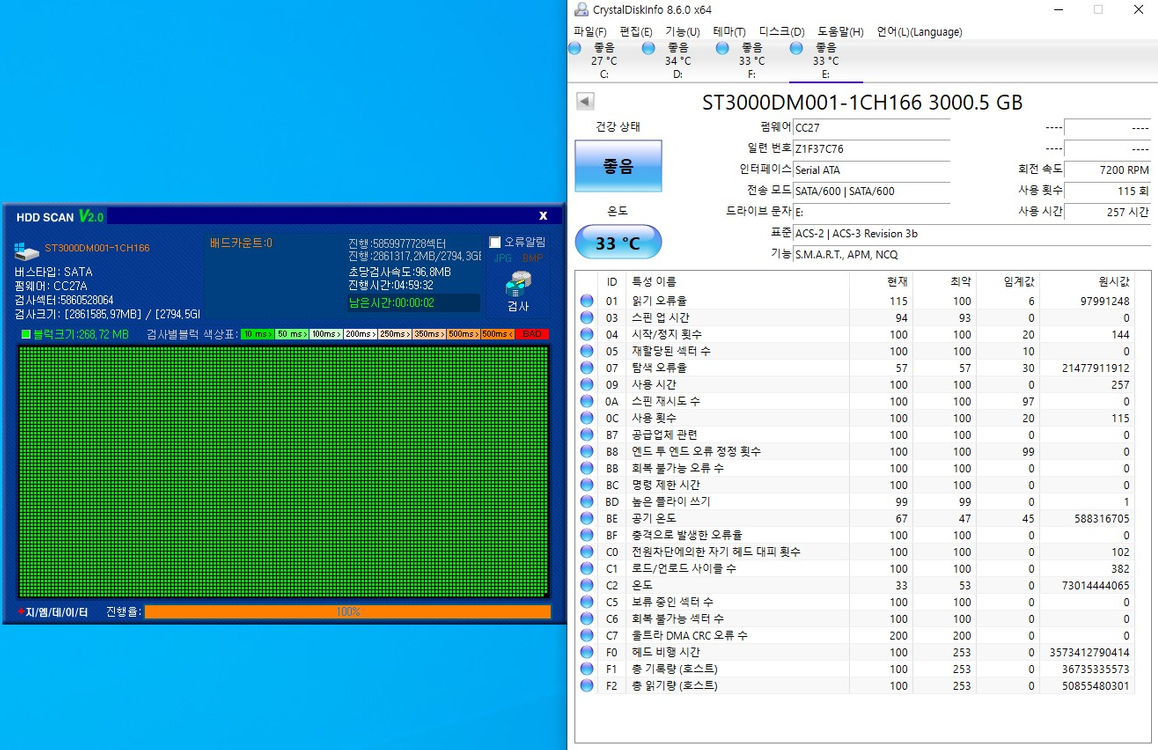The height and width of the screenshot is (750, 1158).
Task: Enable the 오류알림 checkbox
Action: (495, 242)
